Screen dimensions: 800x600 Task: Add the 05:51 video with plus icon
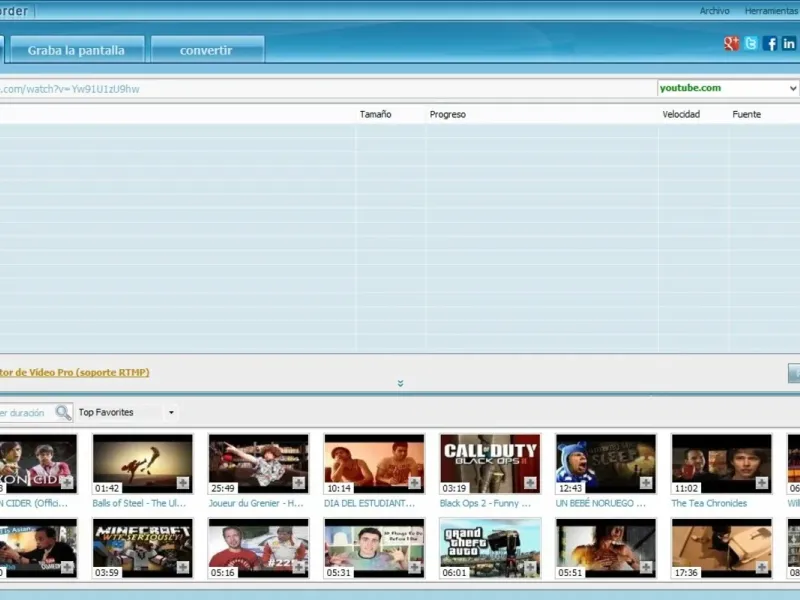(x=646, y=567)
